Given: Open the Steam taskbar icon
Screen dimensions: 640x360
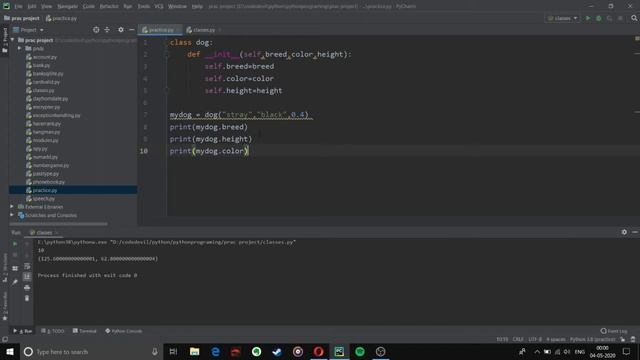Looking at the screenshot, I should (x=277, y=351).
